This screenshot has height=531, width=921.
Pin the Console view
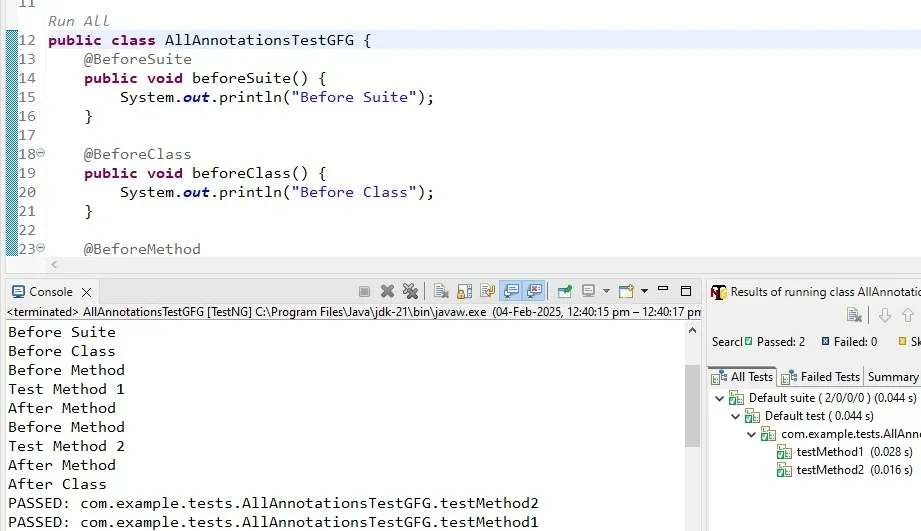coord(565,291)
